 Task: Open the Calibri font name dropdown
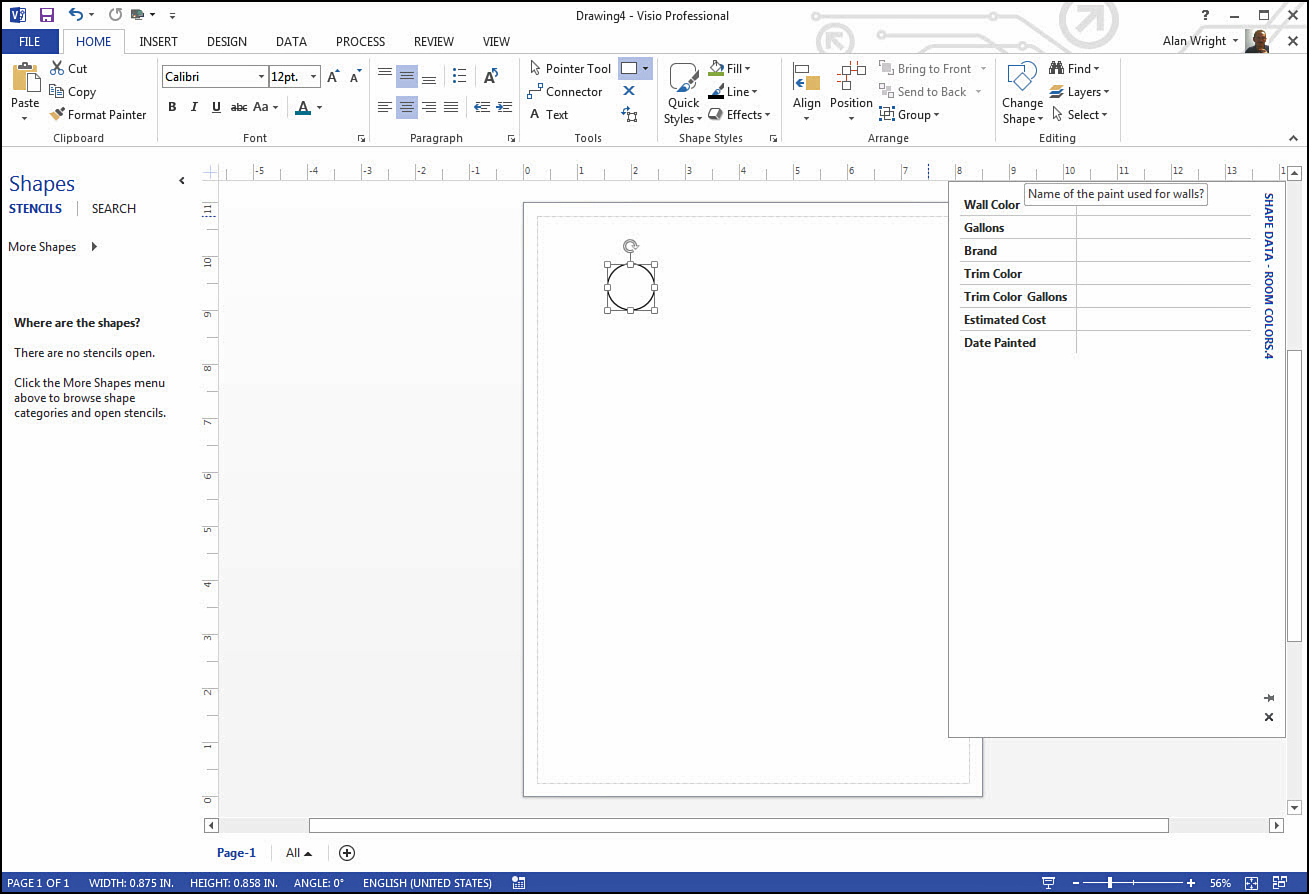[x=261, y=77]
